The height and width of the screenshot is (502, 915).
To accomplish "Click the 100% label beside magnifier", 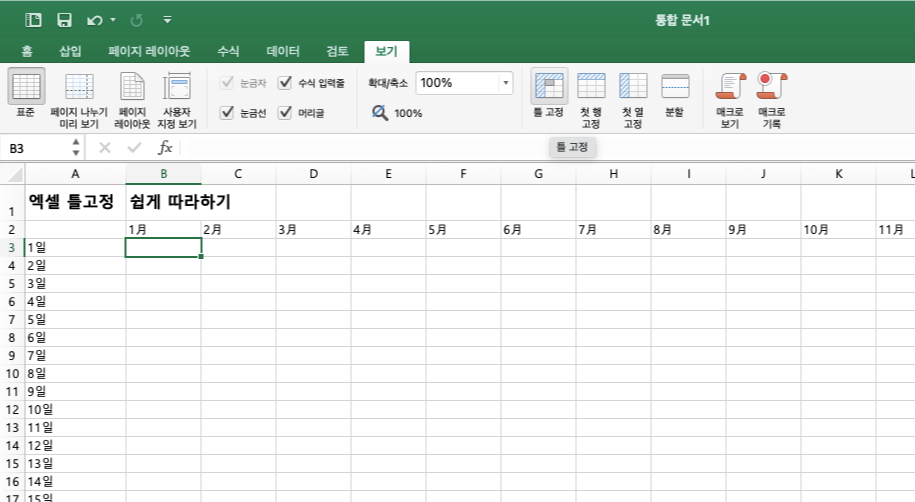I will (x=408, y=113).
